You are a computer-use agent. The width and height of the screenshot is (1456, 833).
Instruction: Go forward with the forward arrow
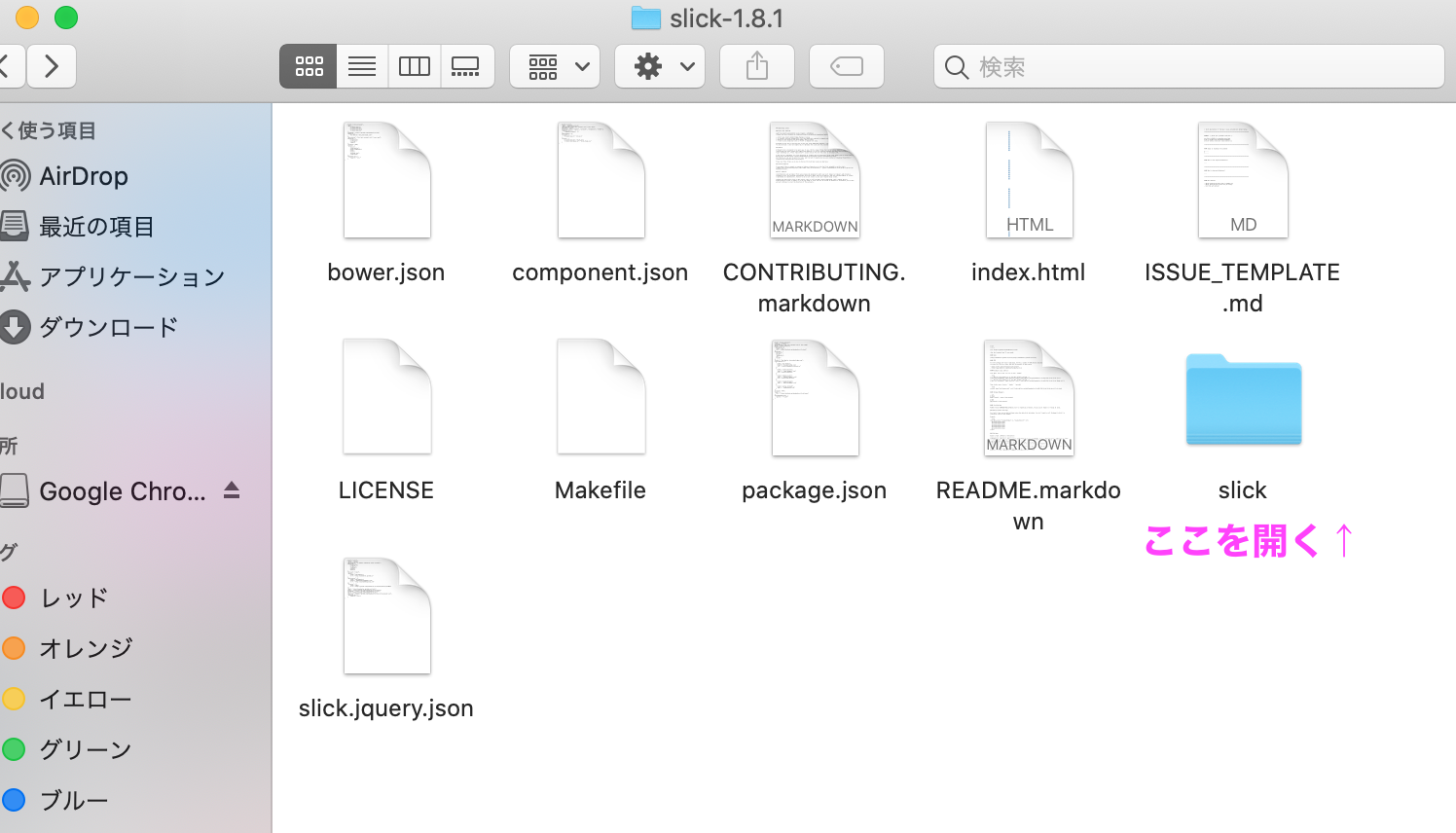coord(52,66)
